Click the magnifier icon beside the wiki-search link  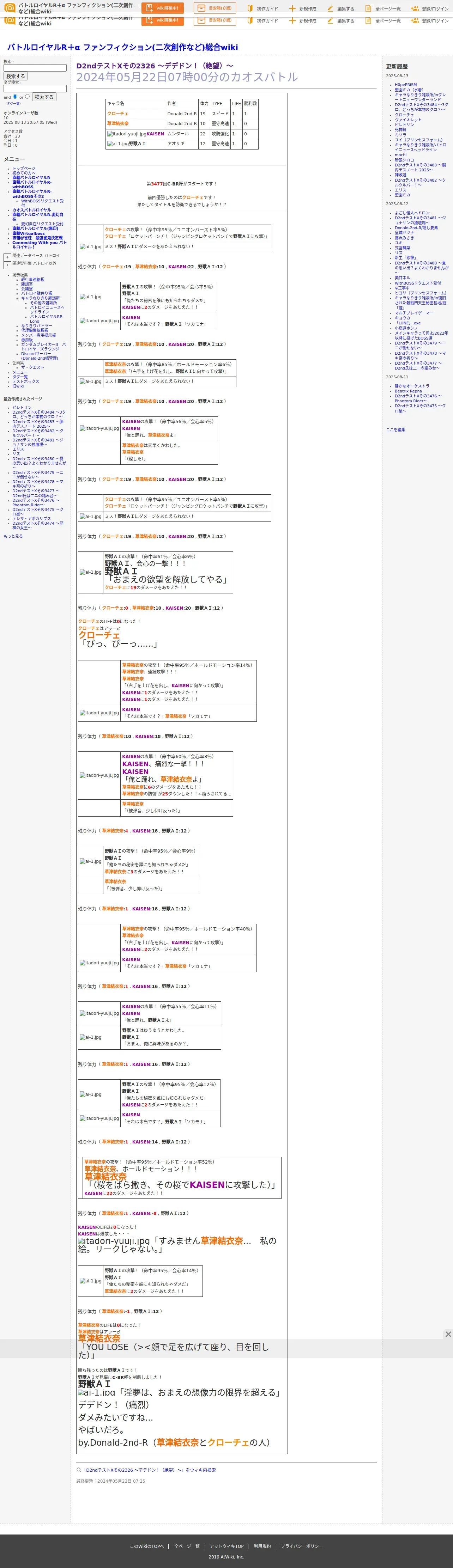click(x=79, y=1469)
